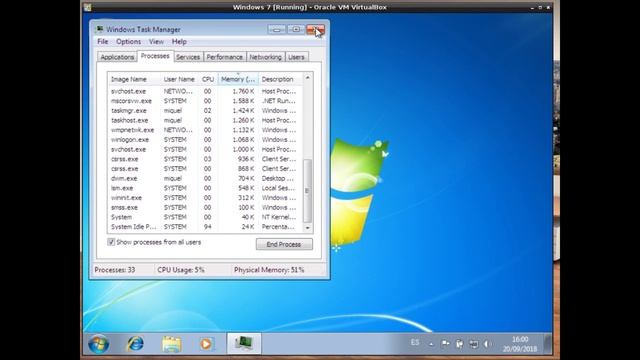
Task: Select the wininit.exe process row
Action: 205,198
